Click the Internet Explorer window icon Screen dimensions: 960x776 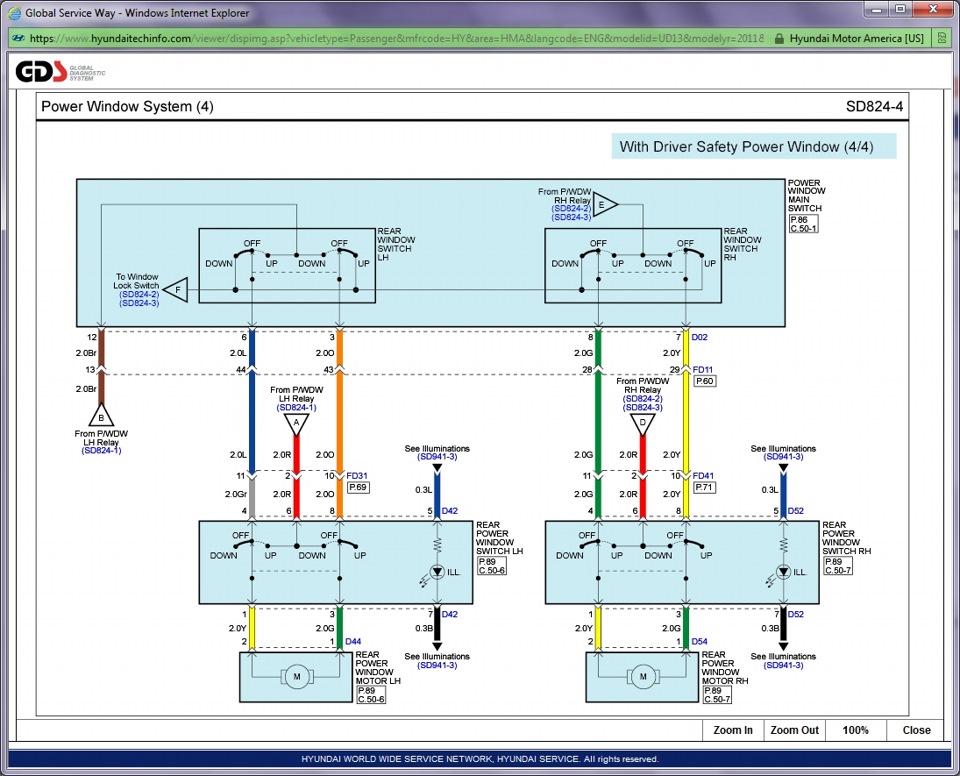(13, 12)
